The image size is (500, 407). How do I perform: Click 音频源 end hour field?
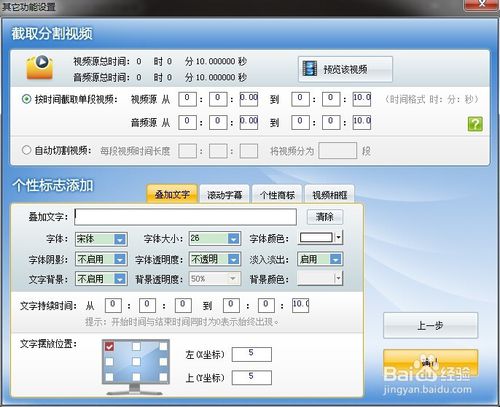point(300,122)
